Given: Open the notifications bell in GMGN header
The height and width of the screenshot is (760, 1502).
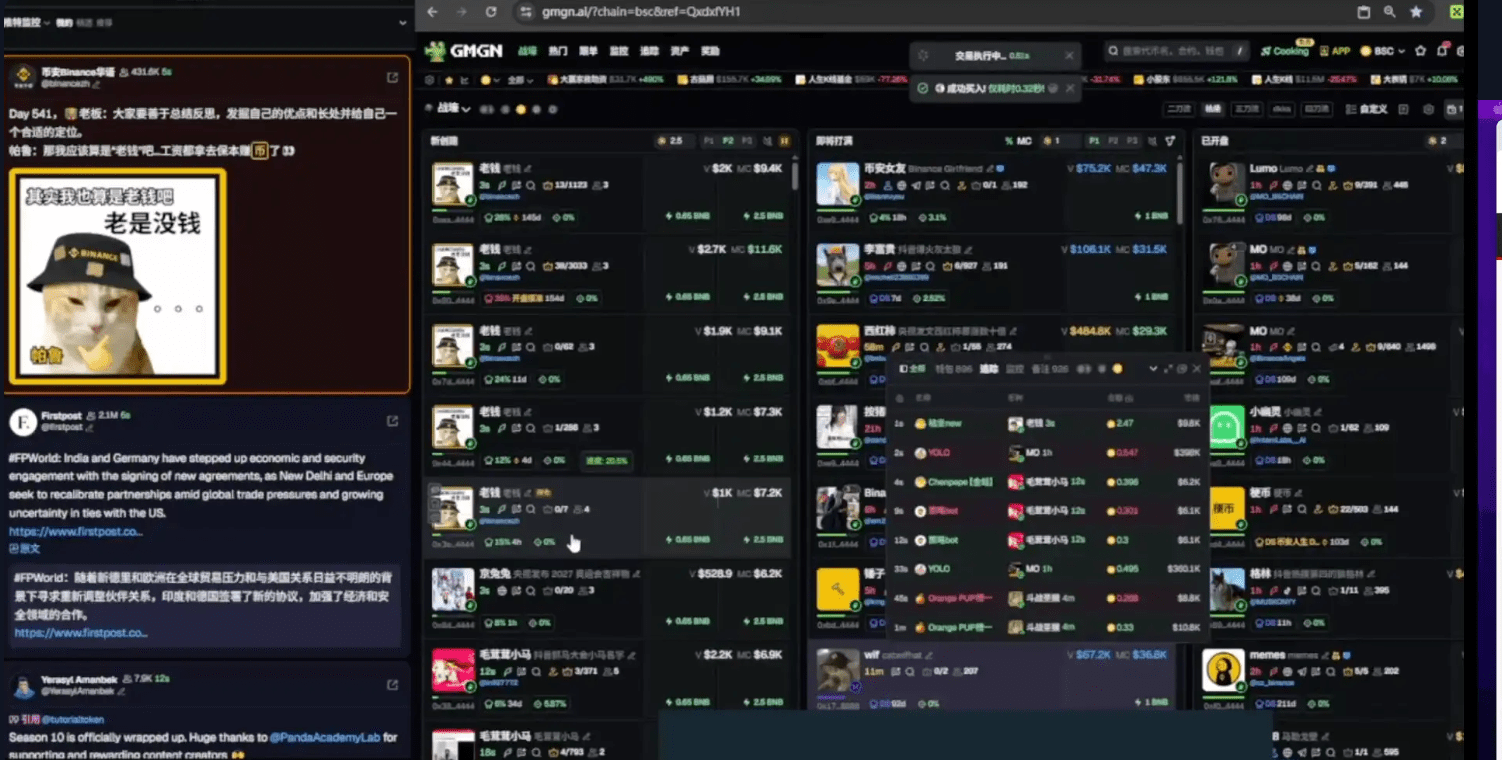Looking at the screenshot, I should [1442, 51].
